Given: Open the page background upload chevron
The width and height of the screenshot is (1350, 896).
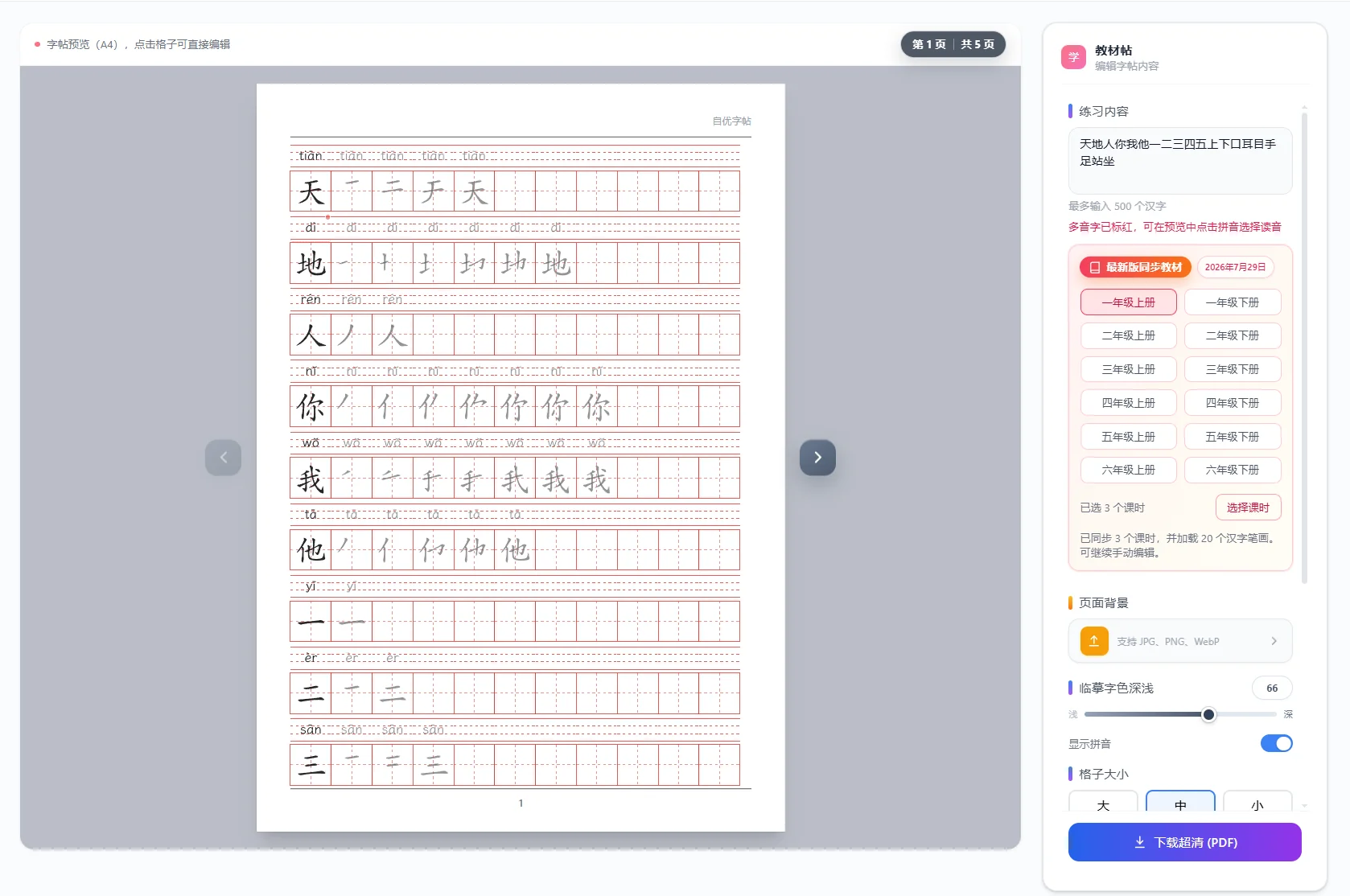Looking at the screenshot, I should [1274, 641].
